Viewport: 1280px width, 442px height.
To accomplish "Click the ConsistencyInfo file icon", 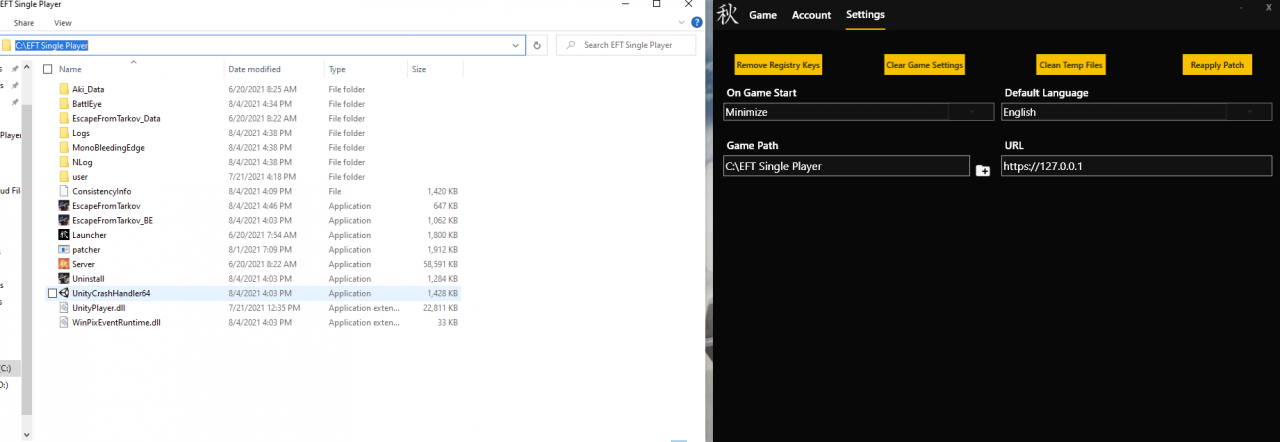I will pyautogui.click(x=64, y=191).
